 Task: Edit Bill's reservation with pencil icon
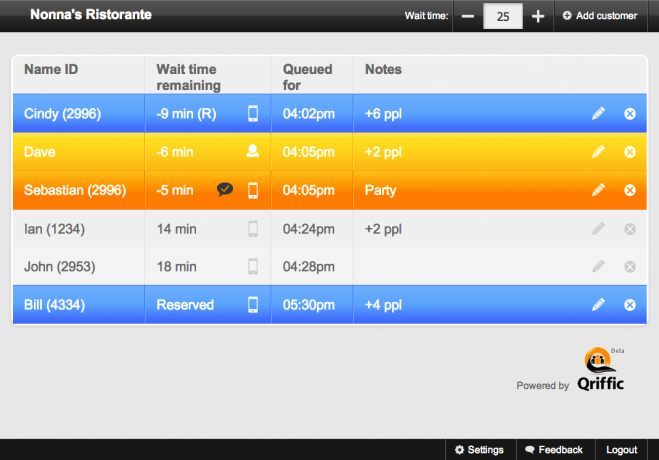tap(598, 305)
